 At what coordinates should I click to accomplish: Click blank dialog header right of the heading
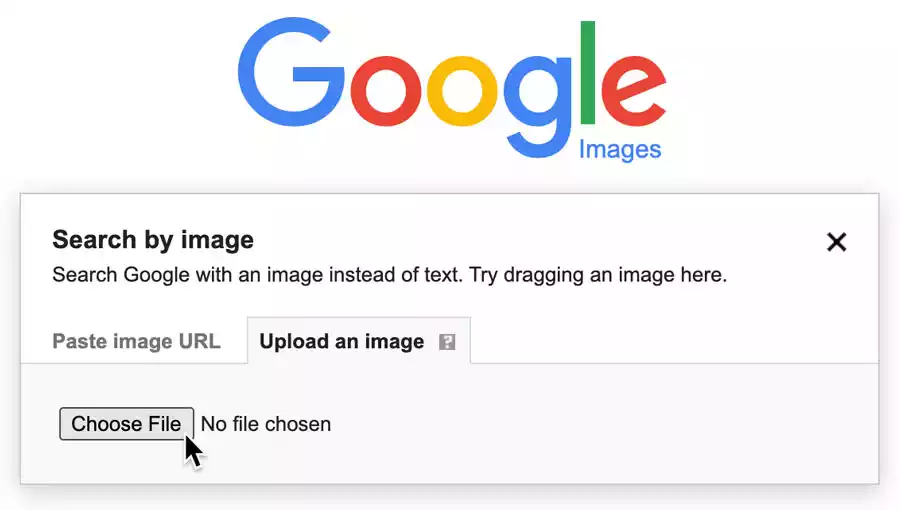540,240
